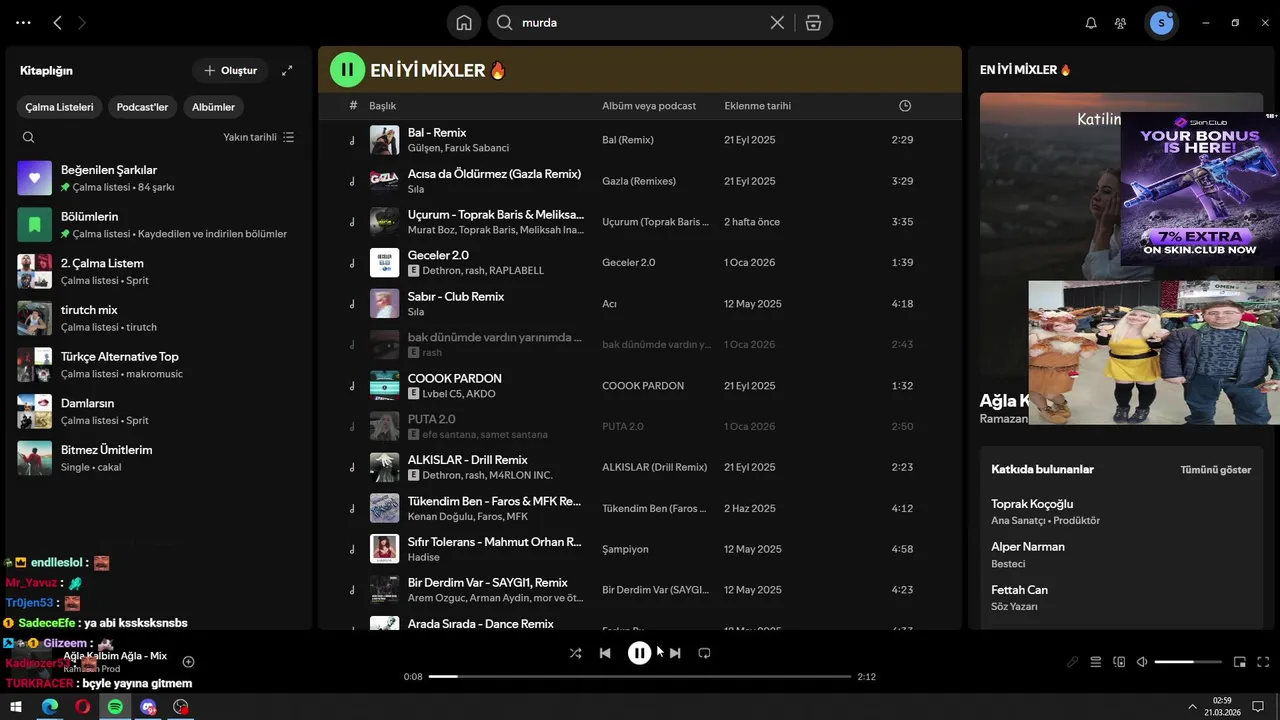Open the profile avatar 'S' menu
This screenshot has height=720, width=1280.
[x=1161, y=22]
